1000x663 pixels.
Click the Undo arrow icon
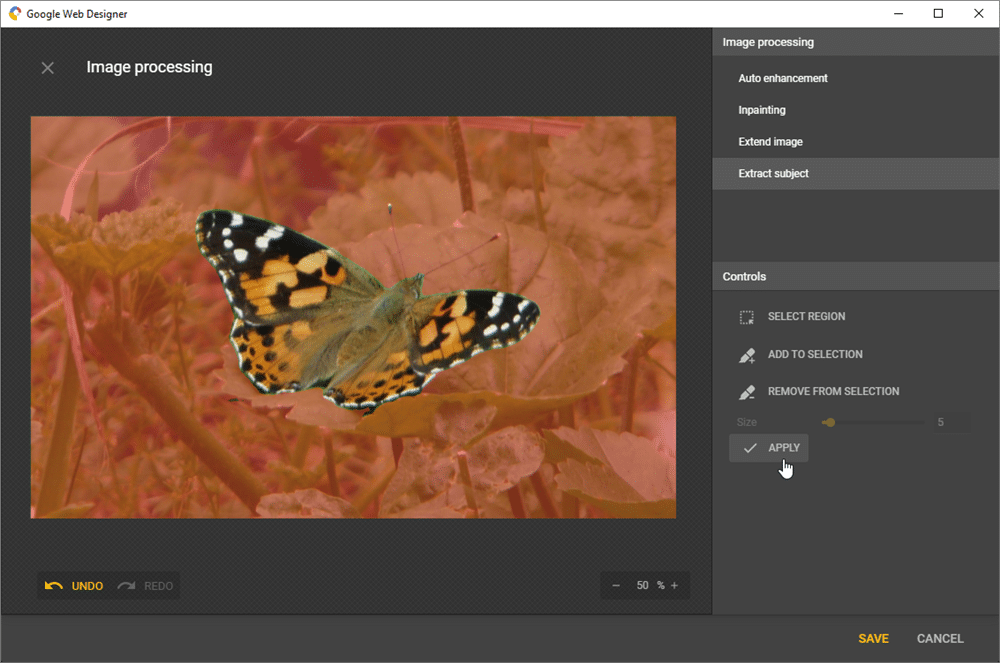click(x=54, y=586)
